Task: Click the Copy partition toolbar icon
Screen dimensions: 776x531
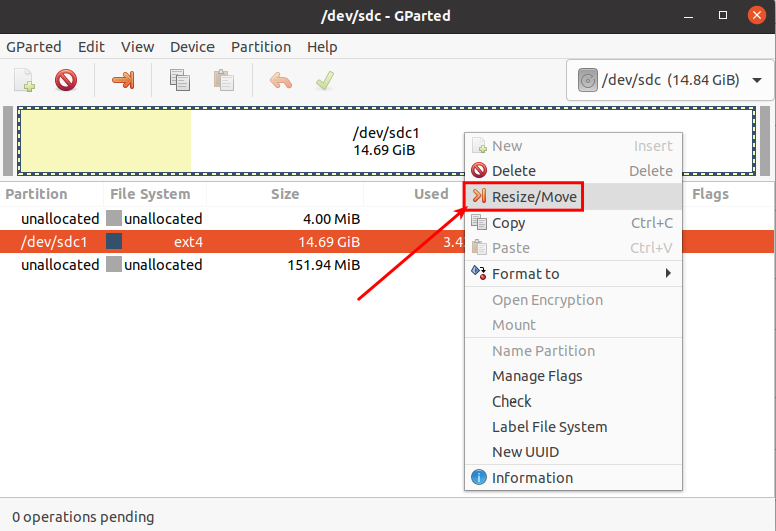Action: click(180, 80)
